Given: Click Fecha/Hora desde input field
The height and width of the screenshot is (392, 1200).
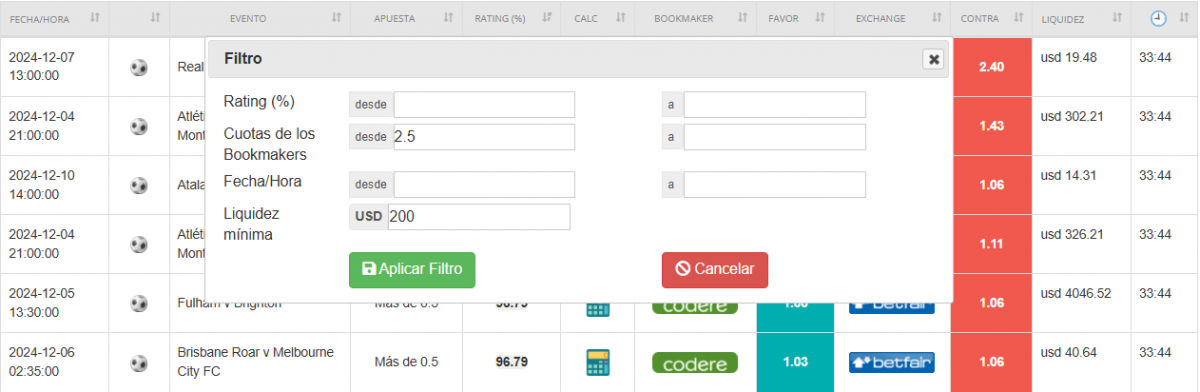Looking at the screenshot, I should (484, 185).
